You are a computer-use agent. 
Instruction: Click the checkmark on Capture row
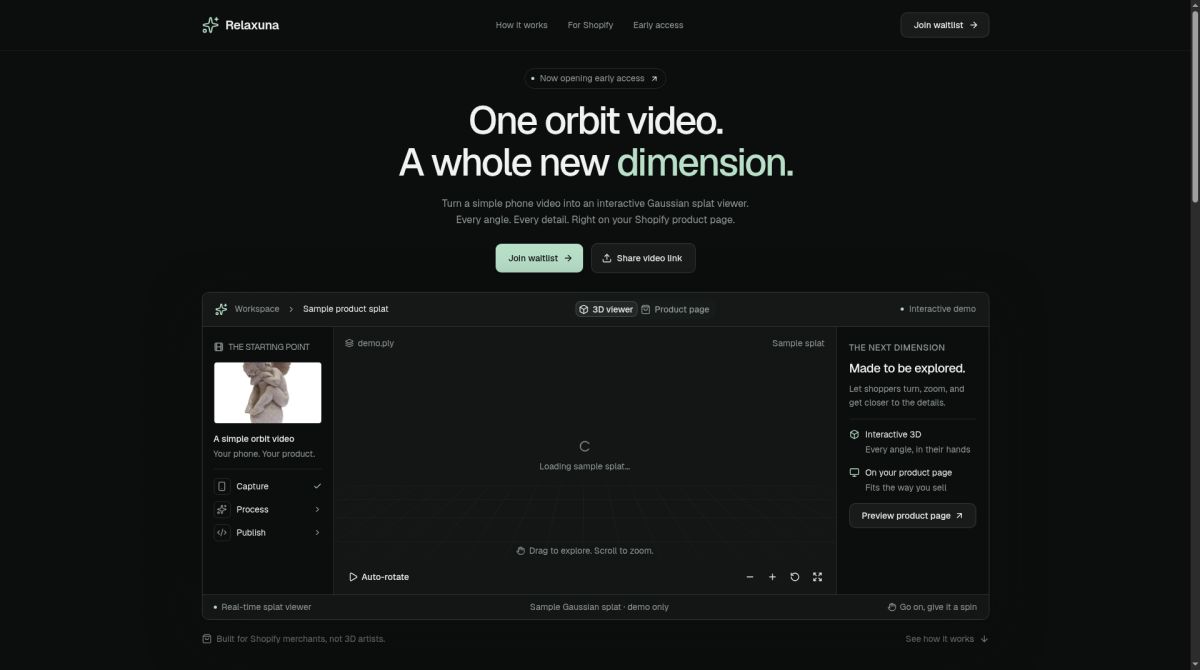tap(317, 486)
